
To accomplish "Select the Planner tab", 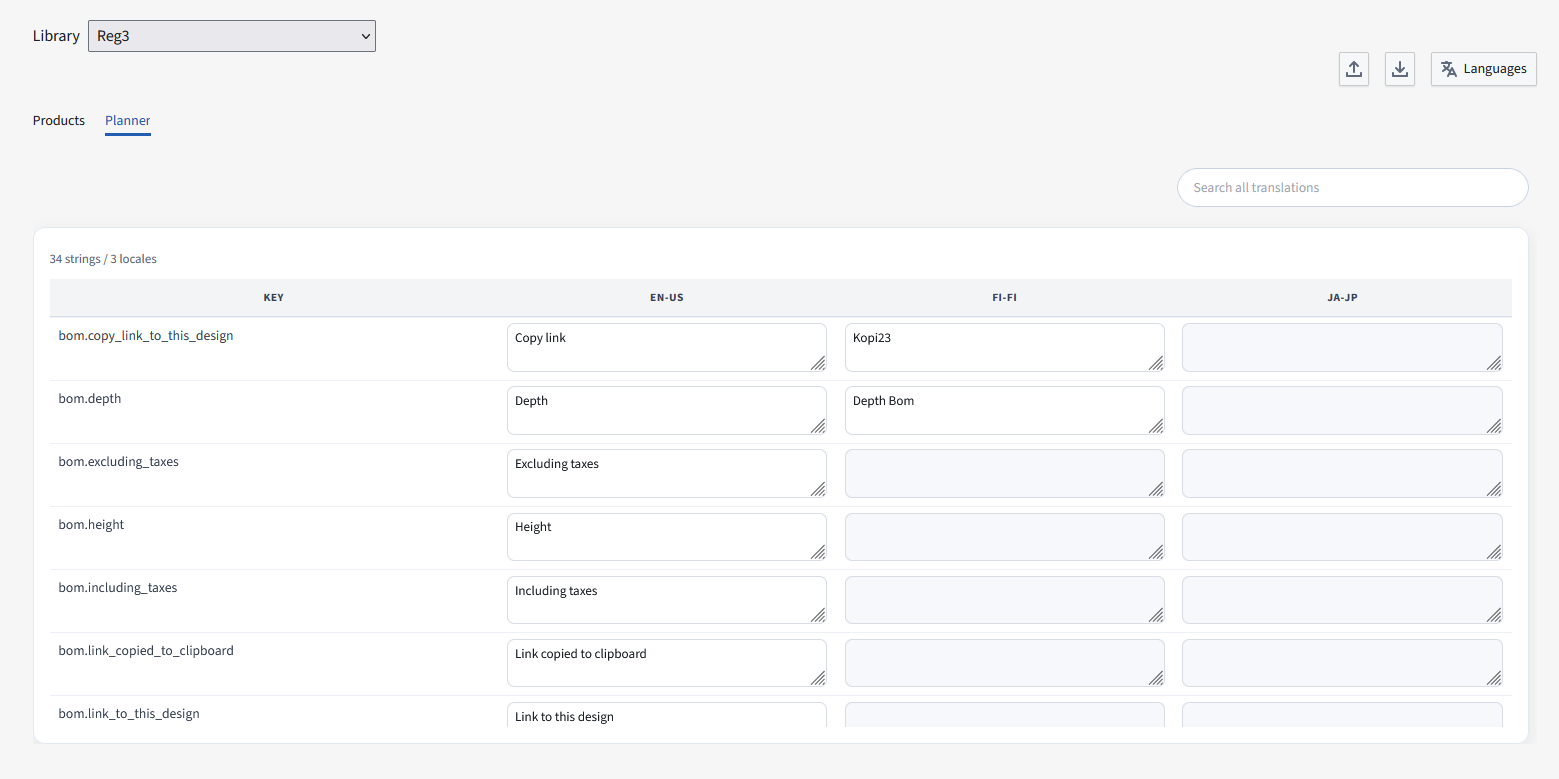I will click(127, 120).
